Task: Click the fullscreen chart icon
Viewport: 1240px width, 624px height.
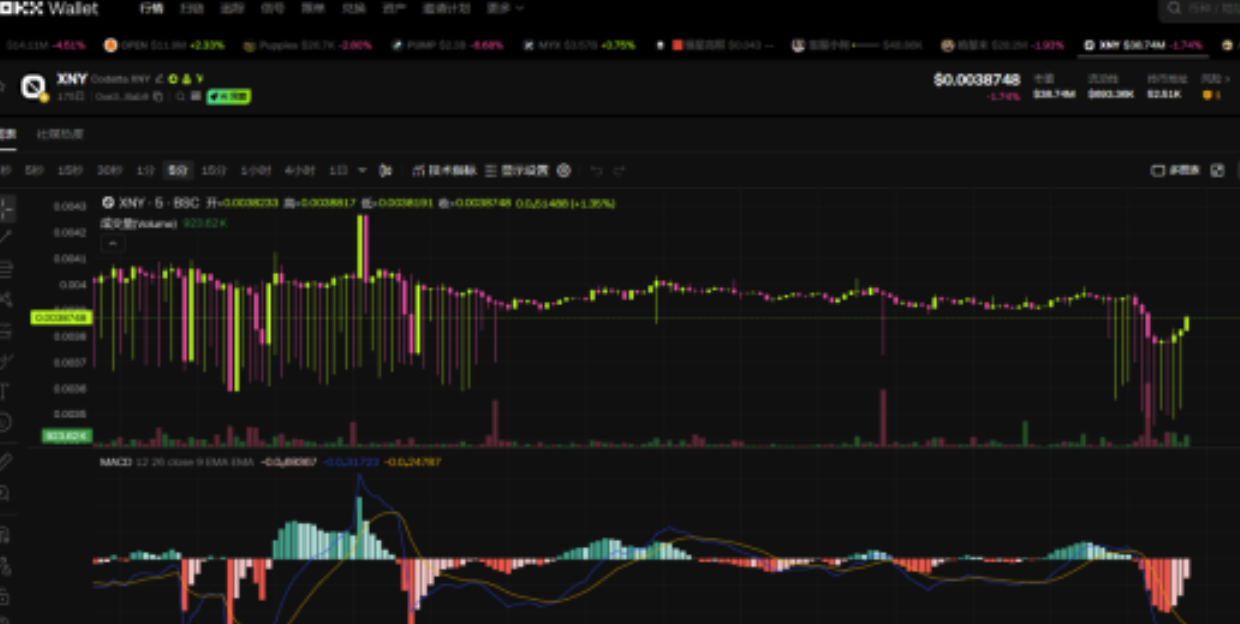Action: (x=1217, y=171)
